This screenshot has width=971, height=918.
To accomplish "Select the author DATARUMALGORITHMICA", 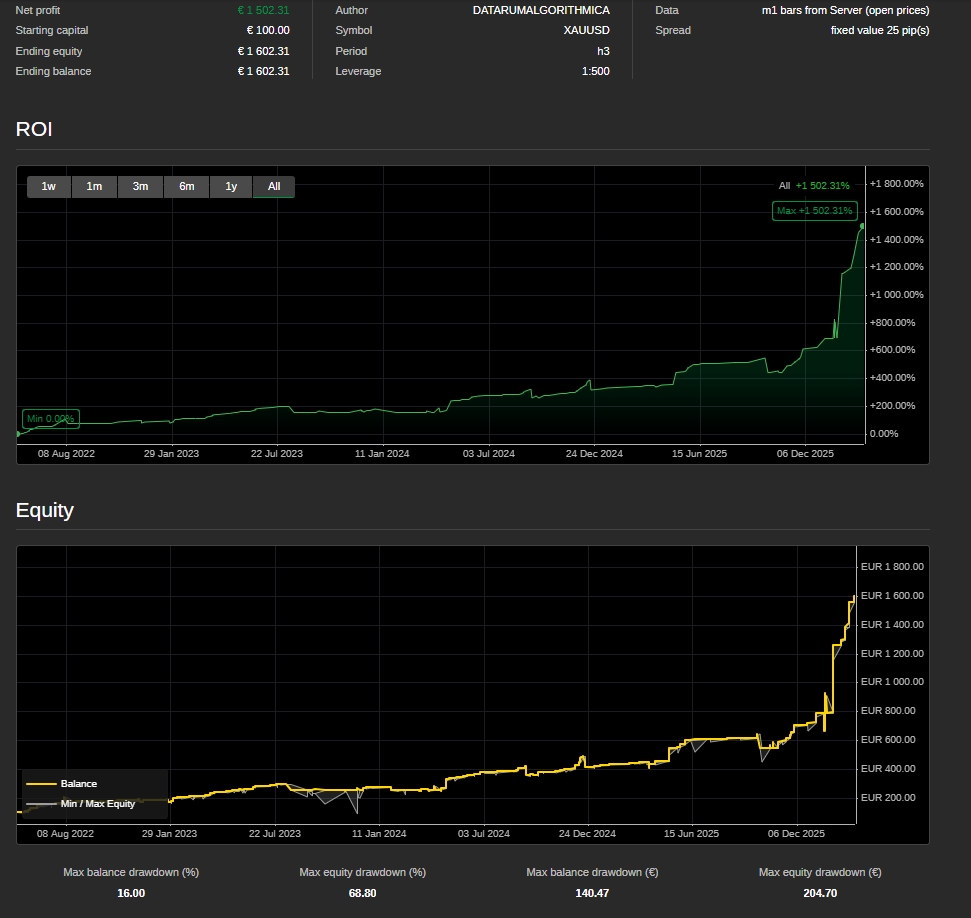I will click(x=542, y=10).
